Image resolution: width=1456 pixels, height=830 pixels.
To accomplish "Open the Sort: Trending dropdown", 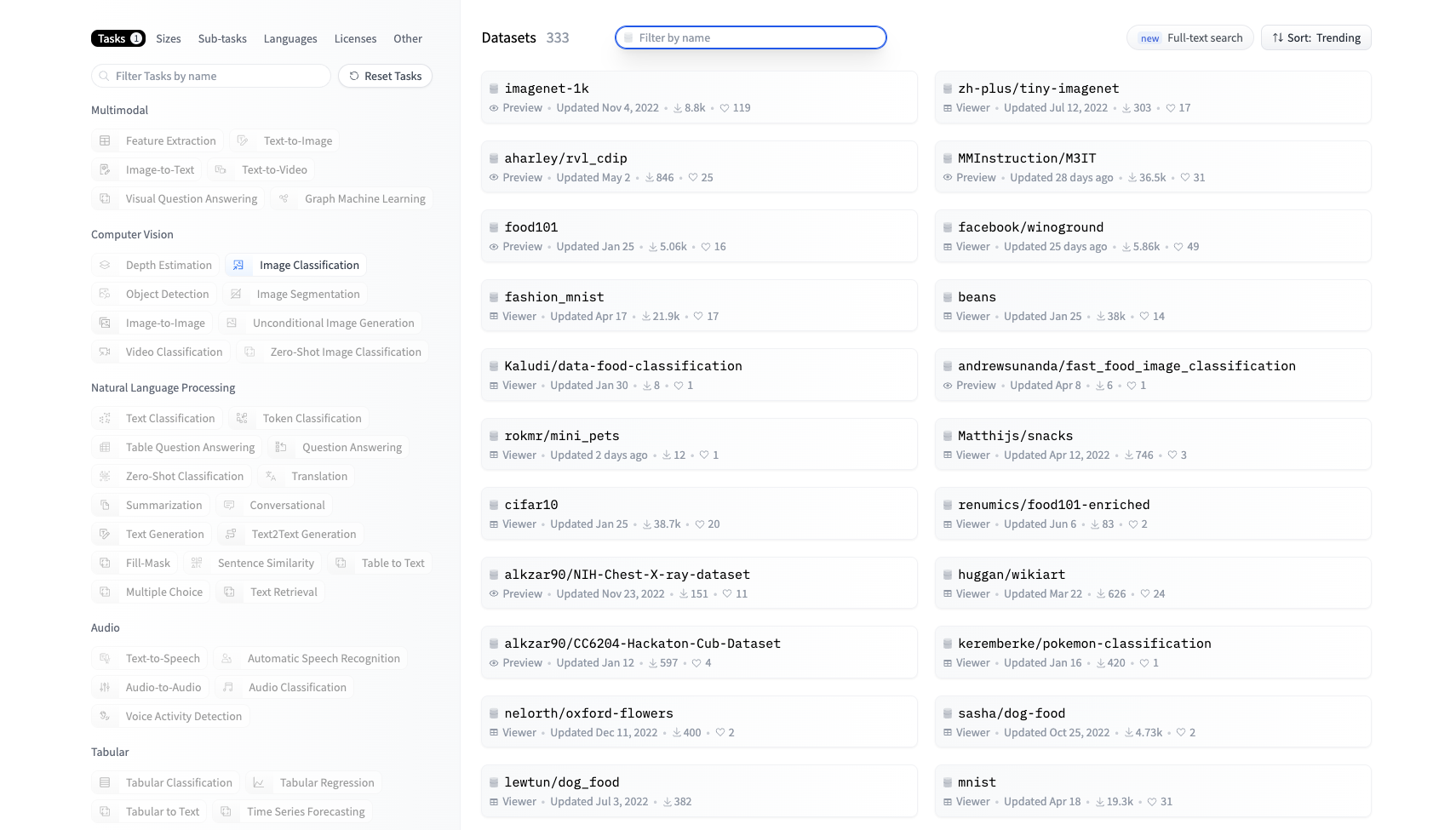I will tap(1316, 38).
